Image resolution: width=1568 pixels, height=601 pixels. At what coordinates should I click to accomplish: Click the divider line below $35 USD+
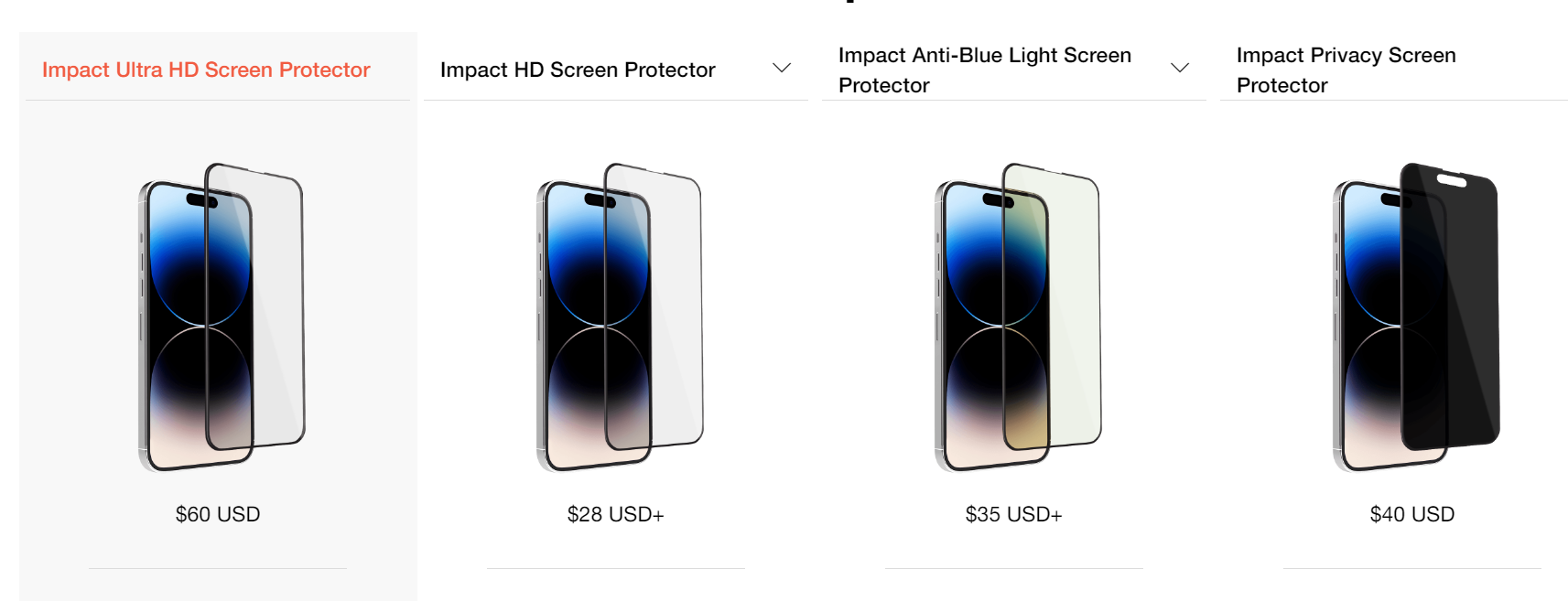coord(1014,568)
